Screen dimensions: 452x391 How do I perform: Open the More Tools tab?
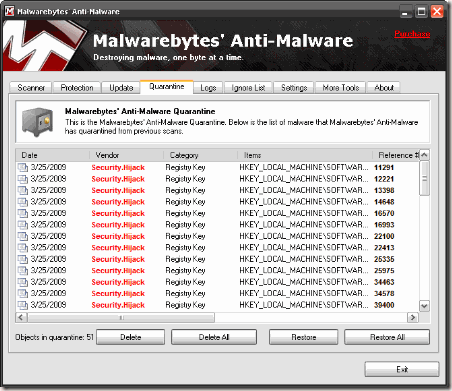(341, 88)
